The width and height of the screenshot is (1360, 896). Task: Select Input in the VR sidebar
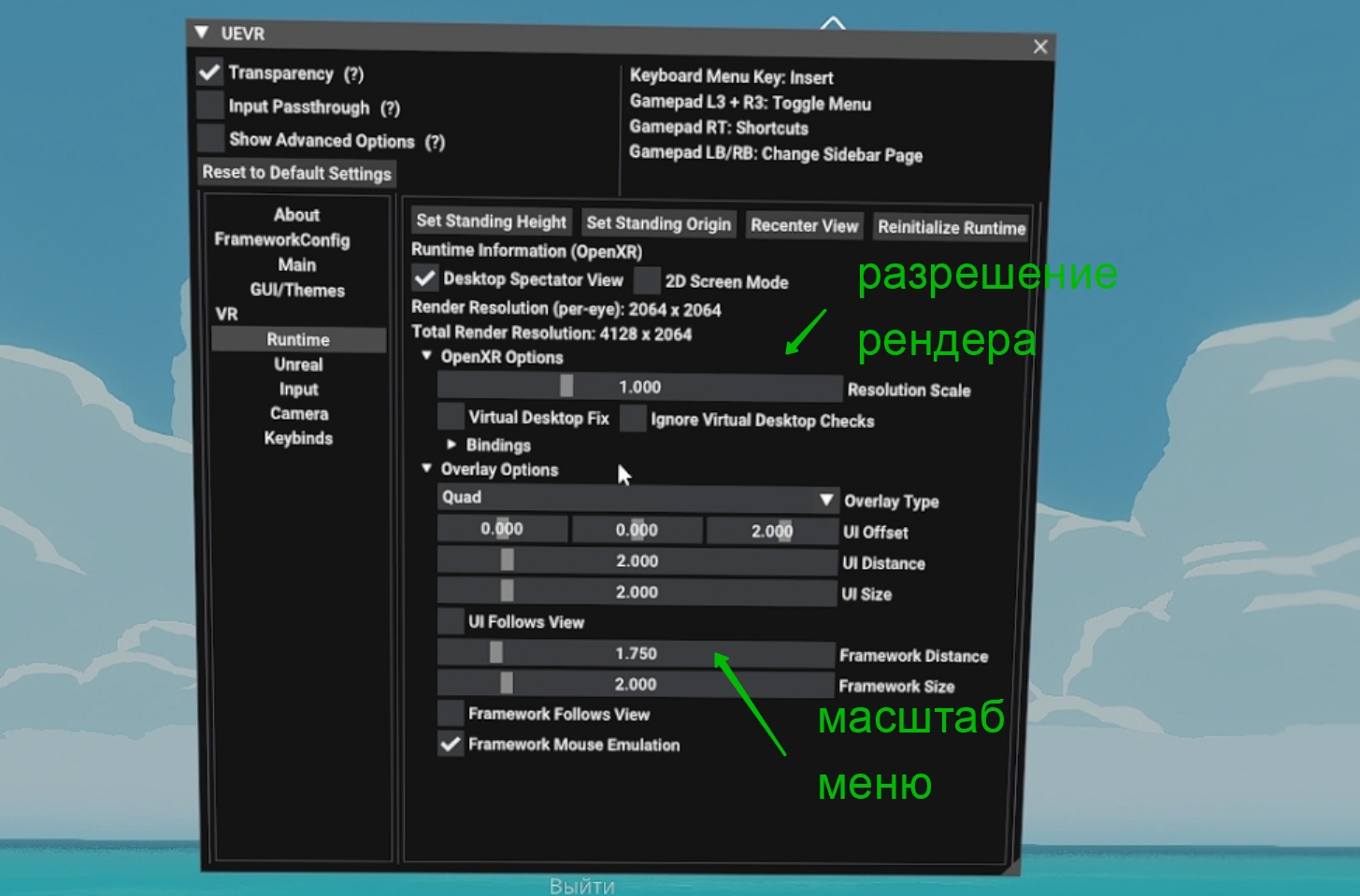[x=298, y=389]
